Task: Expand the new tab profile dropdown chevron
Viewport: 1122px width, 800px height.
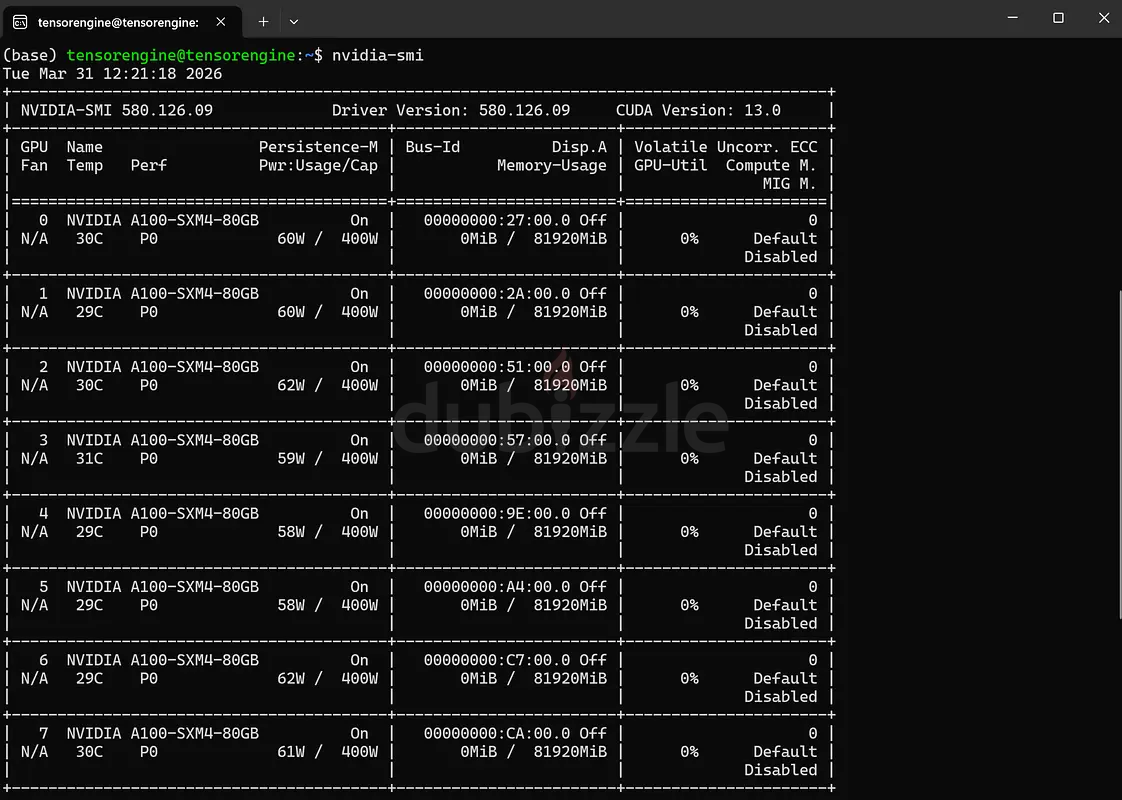Action: click(294, 21)
